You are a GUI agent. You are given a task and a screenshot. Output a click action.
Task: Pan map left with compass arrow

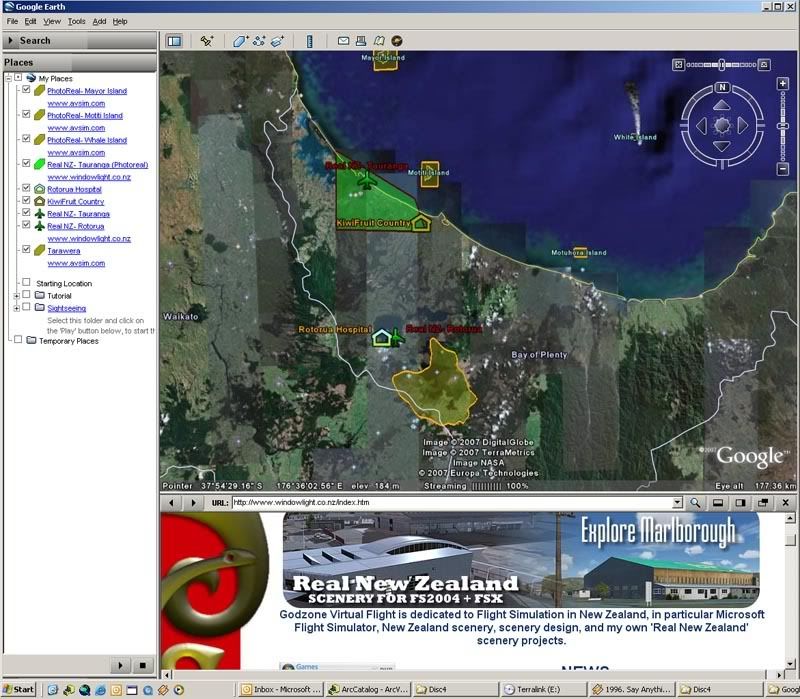[702, 126]
